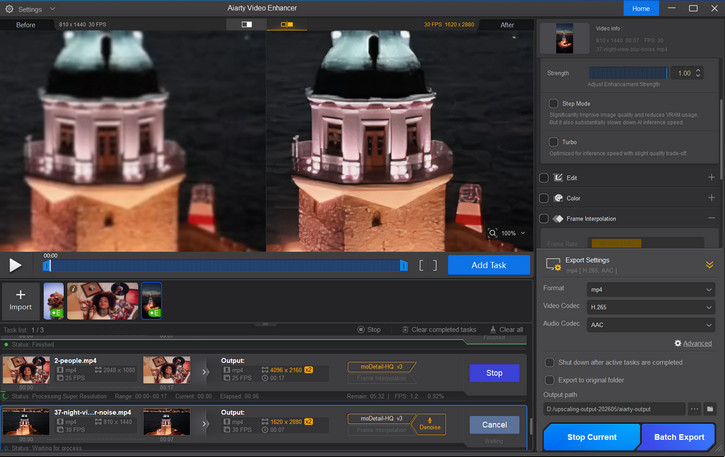Click the After label tab
725x457 pixels.
507,25
